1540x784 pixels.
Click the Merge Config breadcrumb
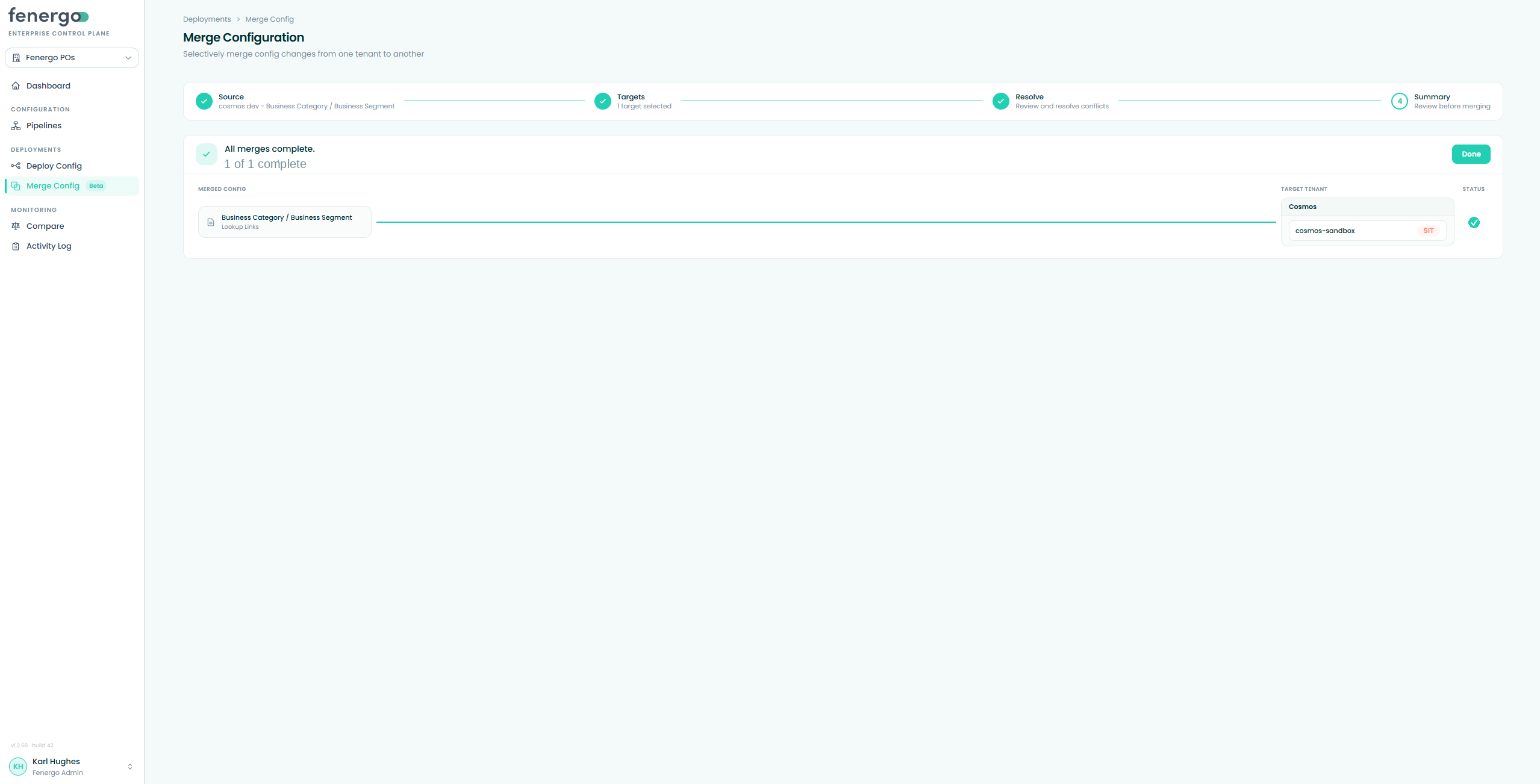(269, 19)
